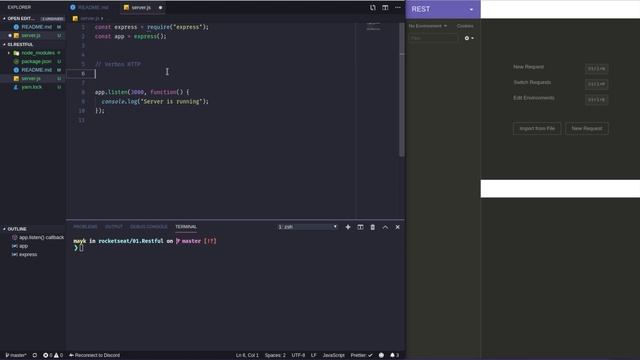Image resolution: width=640 pixels, height=360 pixels.
Task: Open the editor more actions ellipsis
Action: pos(398,7)
